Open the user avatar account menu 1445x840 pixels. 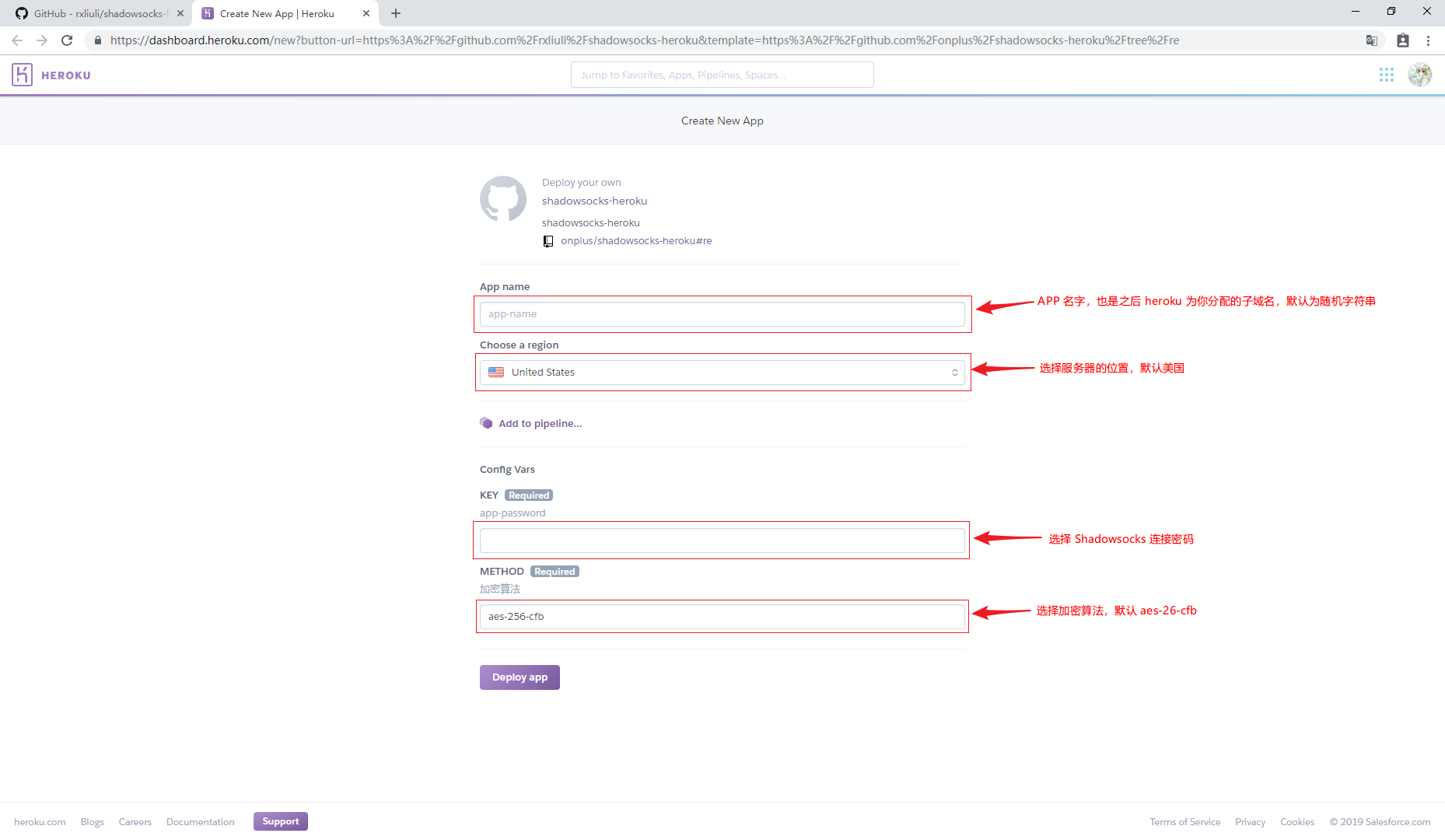pyautogui.click(x=1420, y=75)
